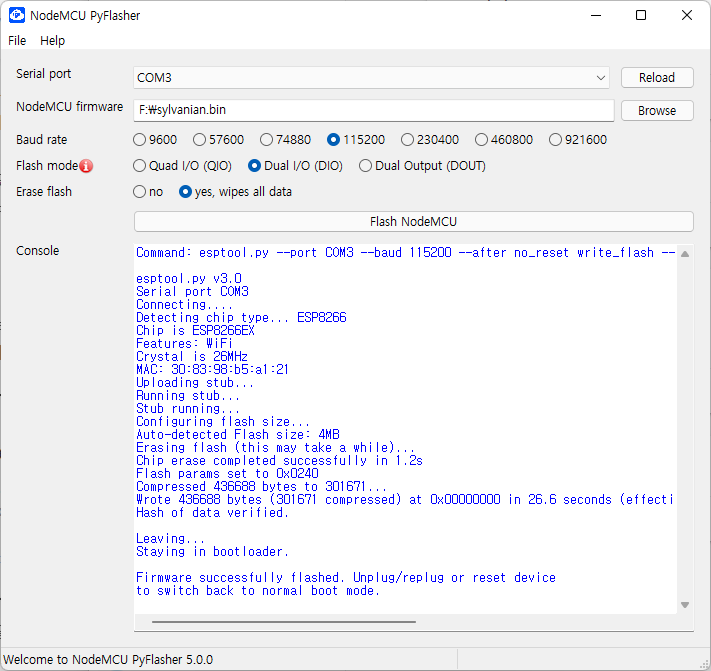Click 'Chip erase completed successfully' line
The image size is (711, 671).
(x=279, y=461)
